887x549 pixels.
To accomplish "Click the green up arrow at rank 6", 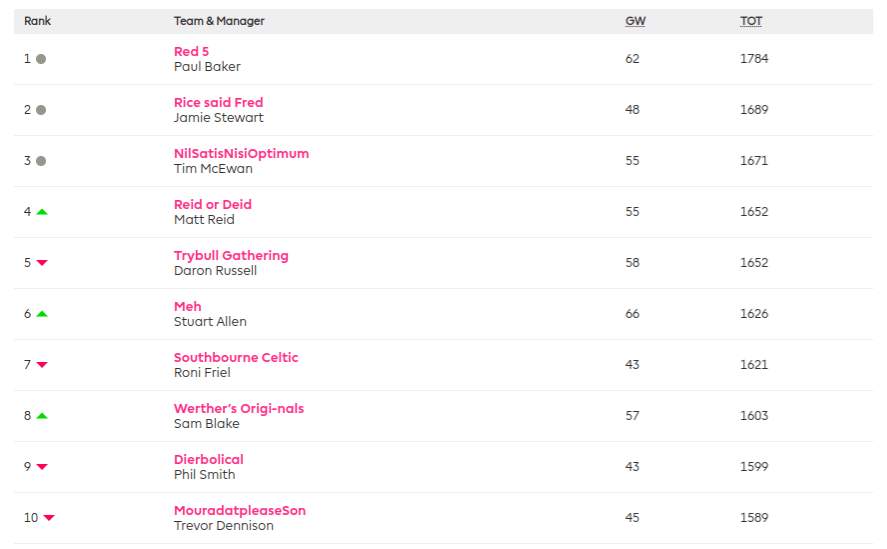I will 42,314.
